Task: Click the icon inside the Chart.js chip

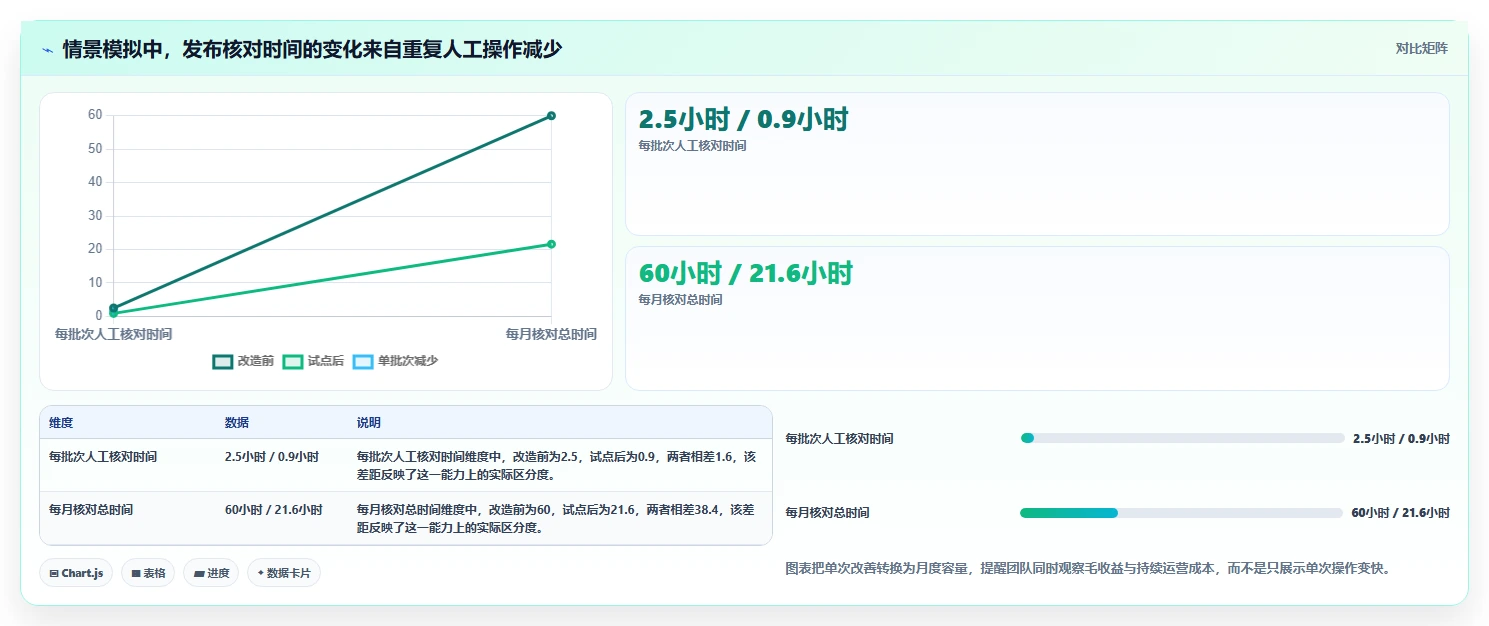Action: (54, 574)
